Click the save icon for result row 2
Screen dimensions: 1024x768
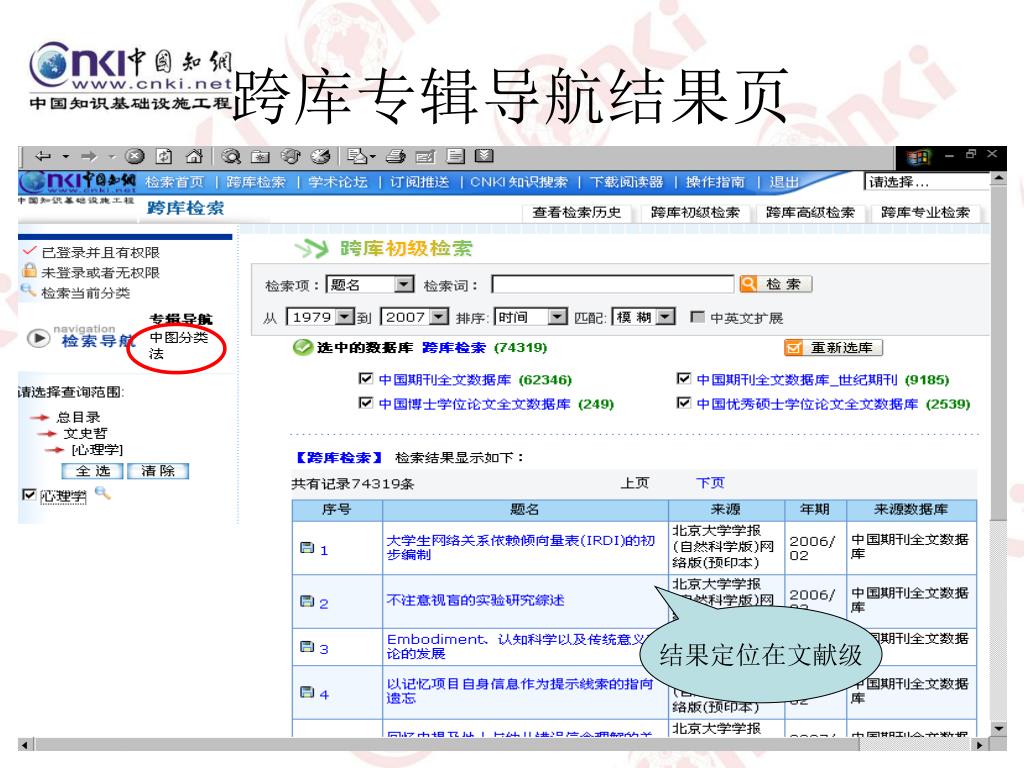(x=307, y=601)
